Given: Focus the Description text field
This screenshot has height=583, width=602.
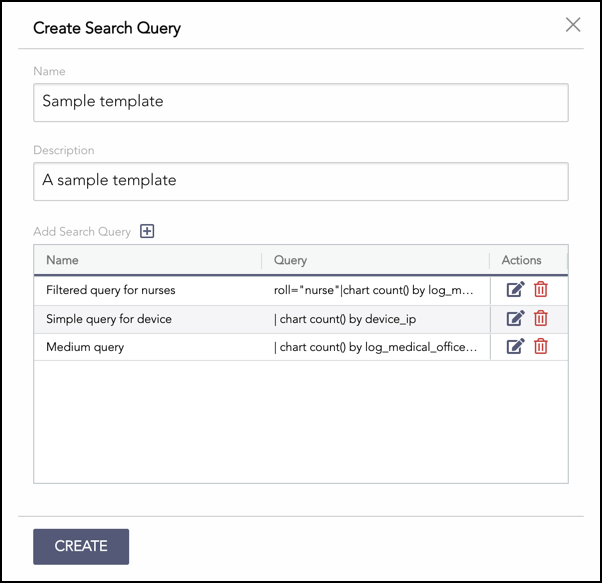Looking at the screenshot, I should click(x=300, y=181).
